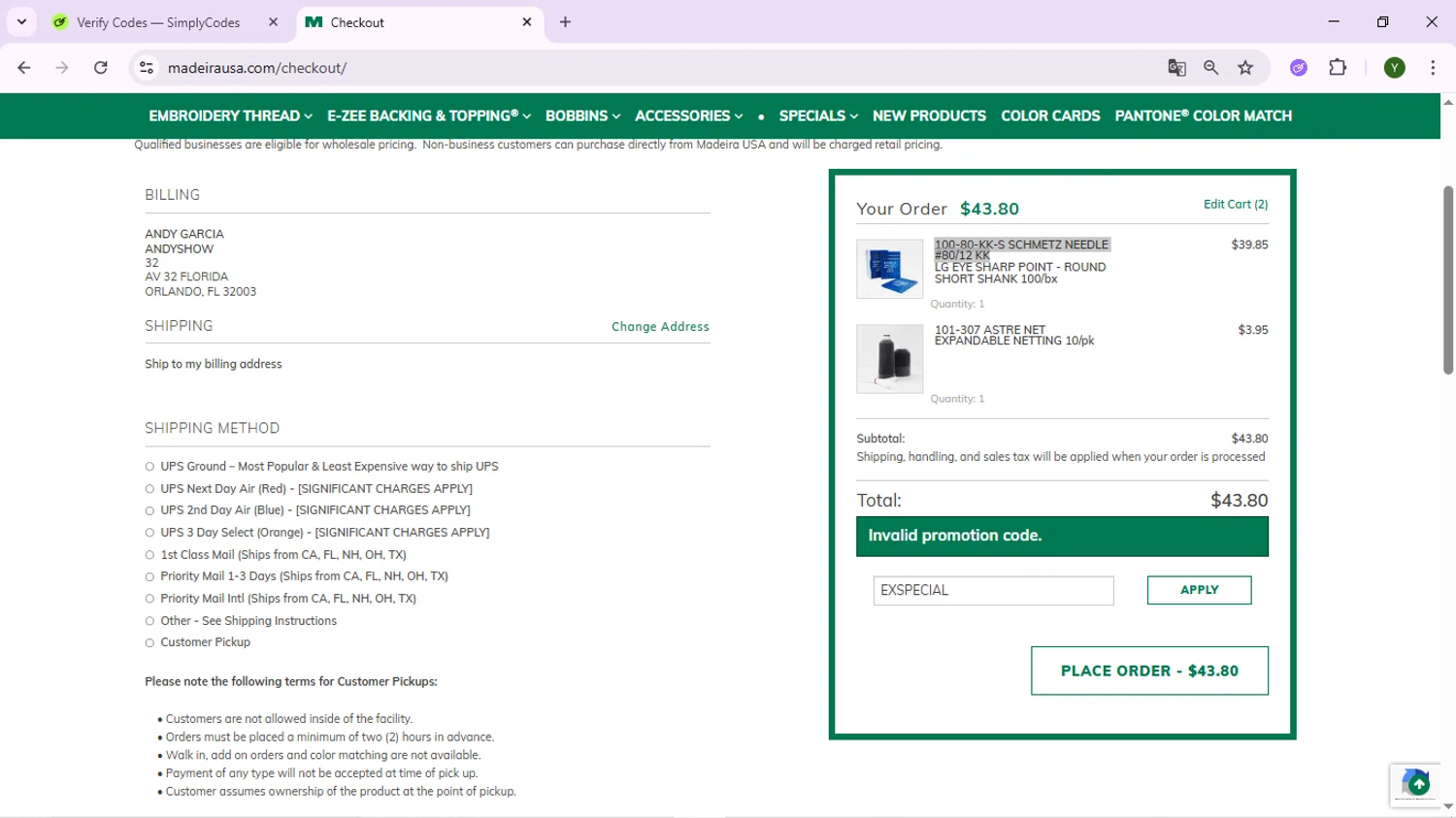
Task: Click the ANDY GARCIA billing name
Action: [184, 235]
